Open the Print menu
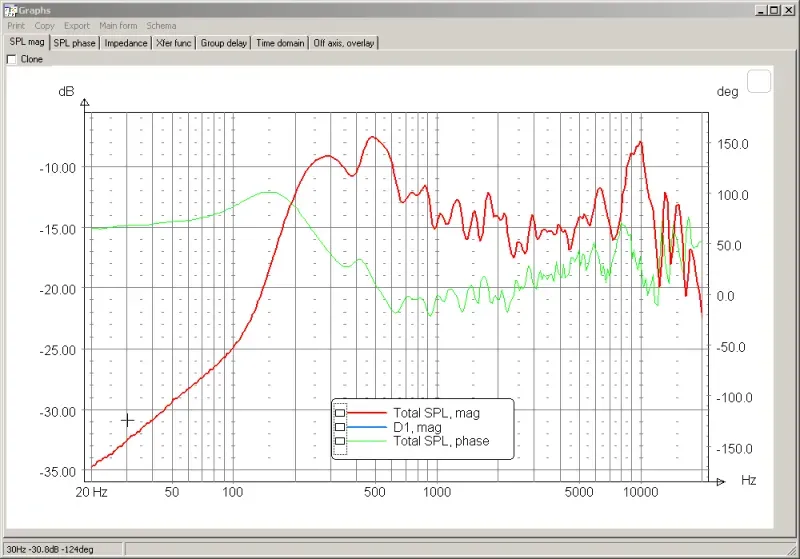Screen dimensions: 800x559 [x=16, y=26]
